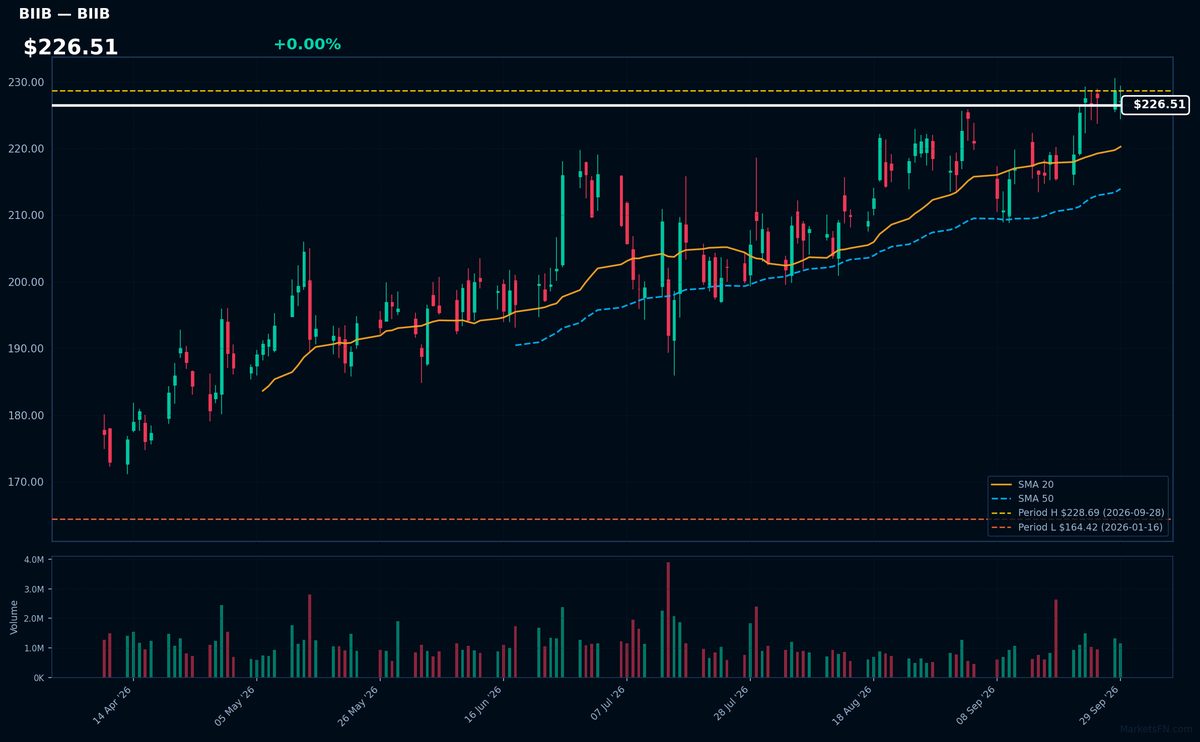The image size is (1200, 742).
Task: Click the 16 Jun '26 date label
Action: (x=484, y=706)
